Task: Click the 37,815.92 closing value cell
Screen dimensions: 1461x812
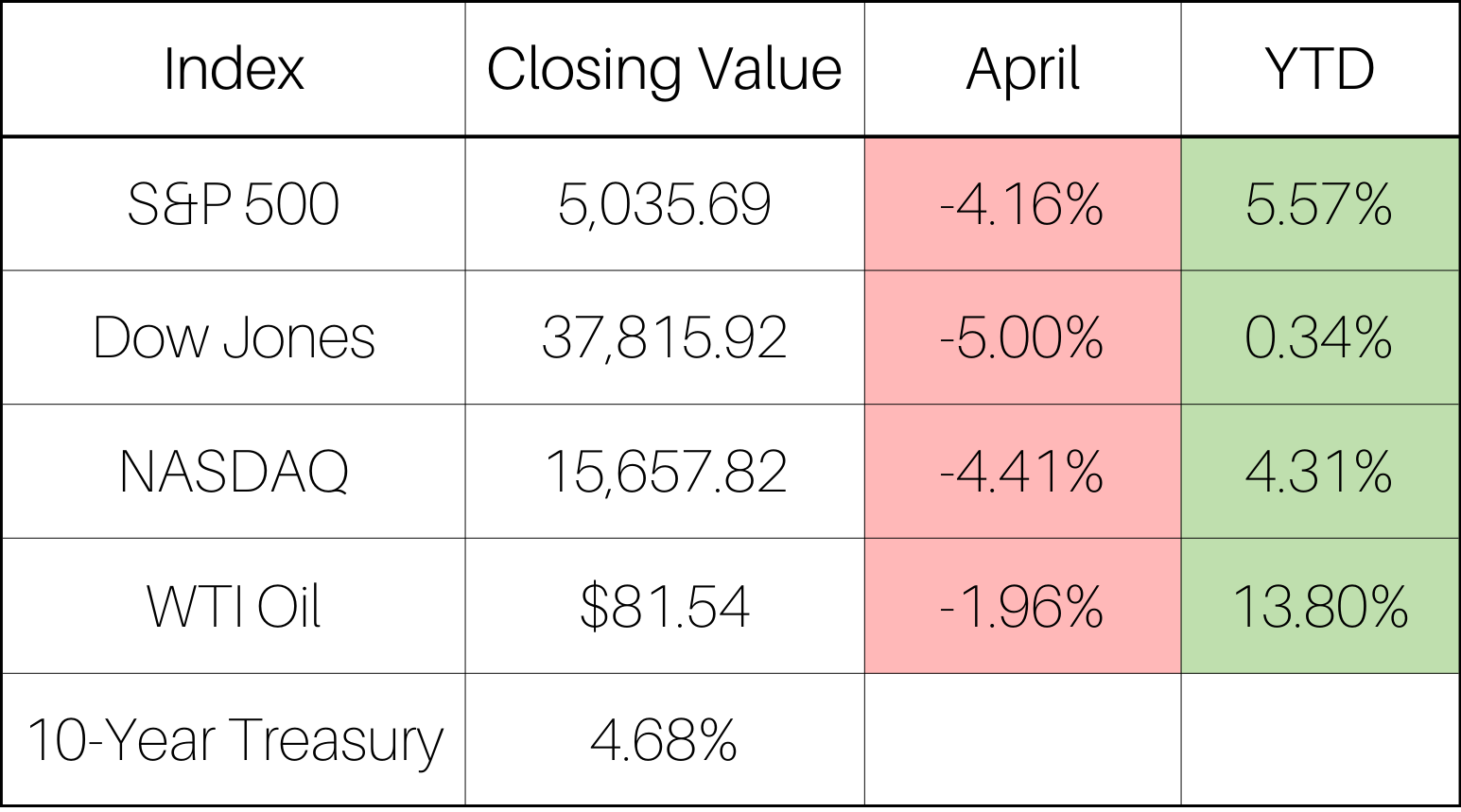Action: (x=664, y=337)
